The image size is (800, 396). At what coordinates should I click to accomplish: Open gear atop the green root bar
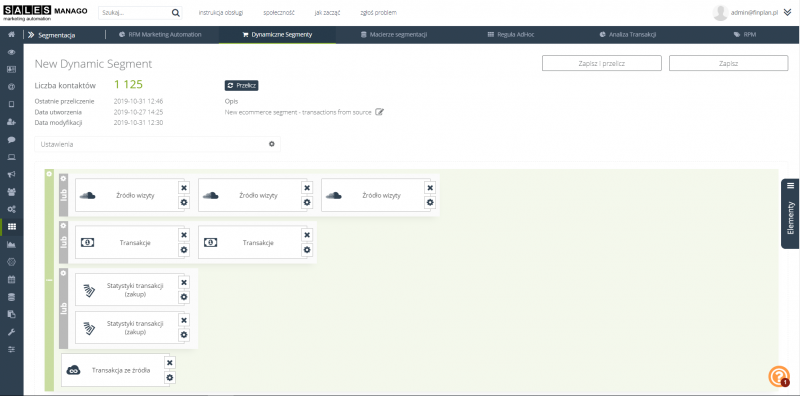coord(49,174)
